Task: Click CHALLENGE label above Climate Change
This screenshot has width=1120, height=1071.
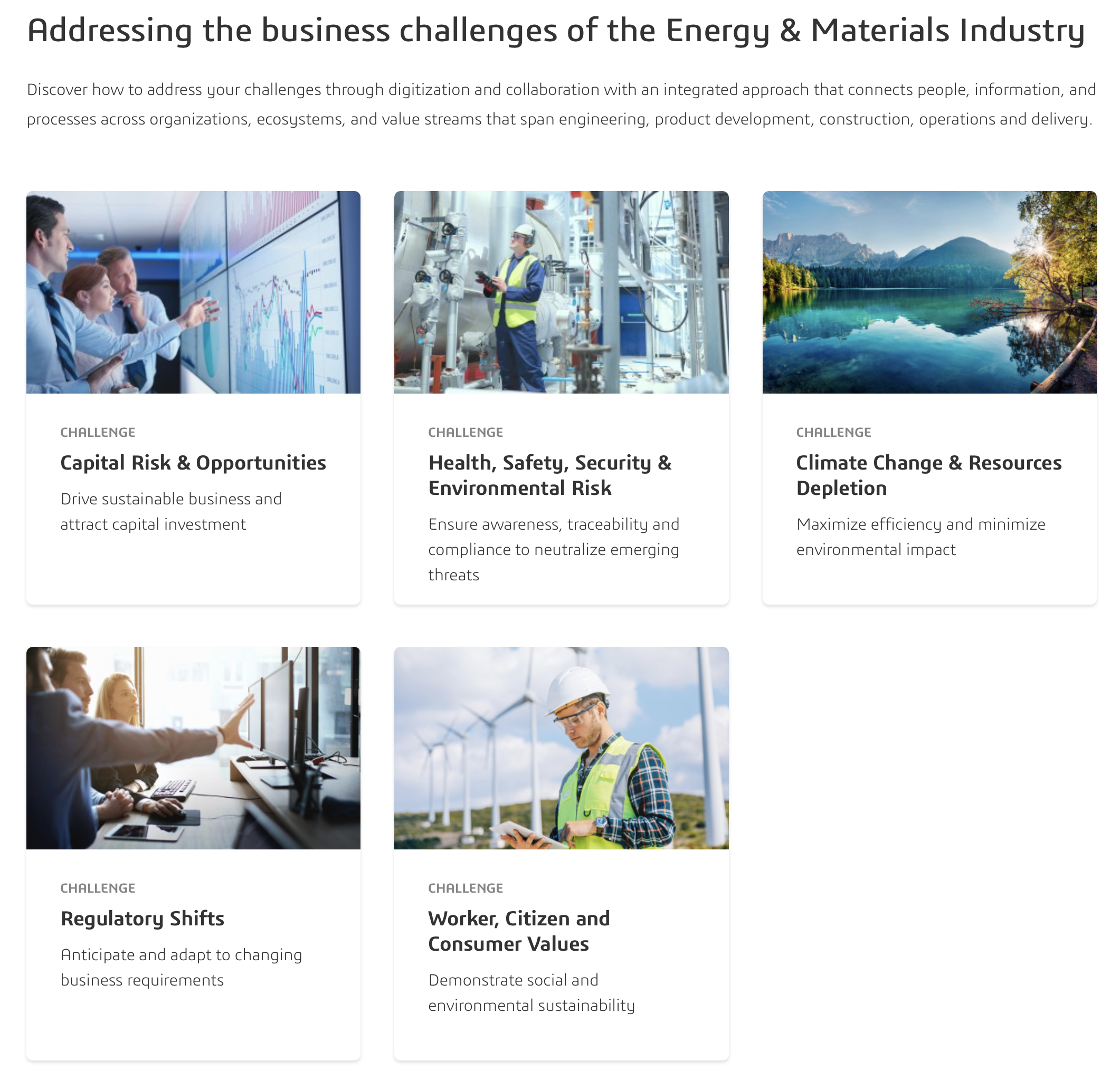Action: [833, 432]
